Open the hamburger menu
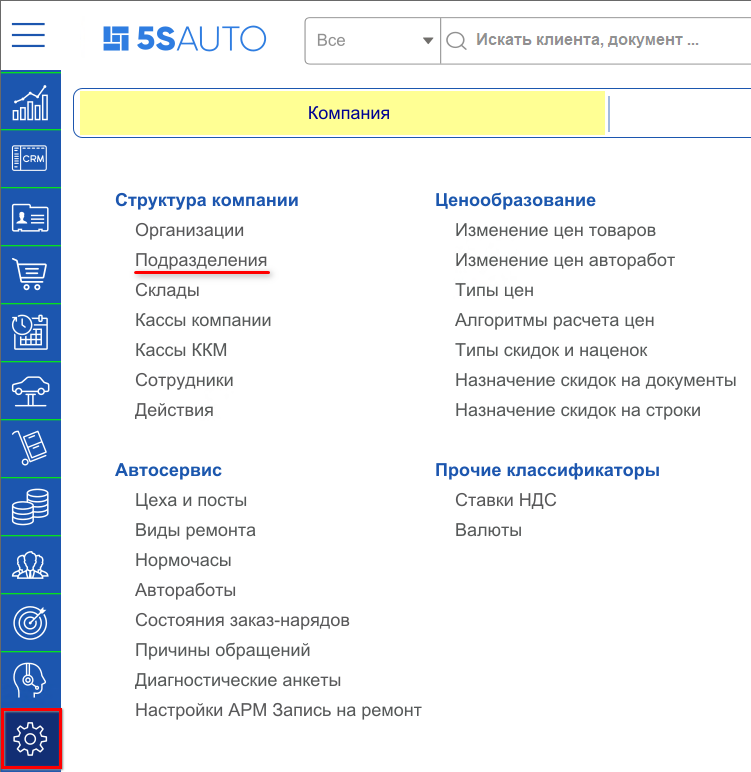This screenshot has width=751, height=772. click(x=29, y=35)
